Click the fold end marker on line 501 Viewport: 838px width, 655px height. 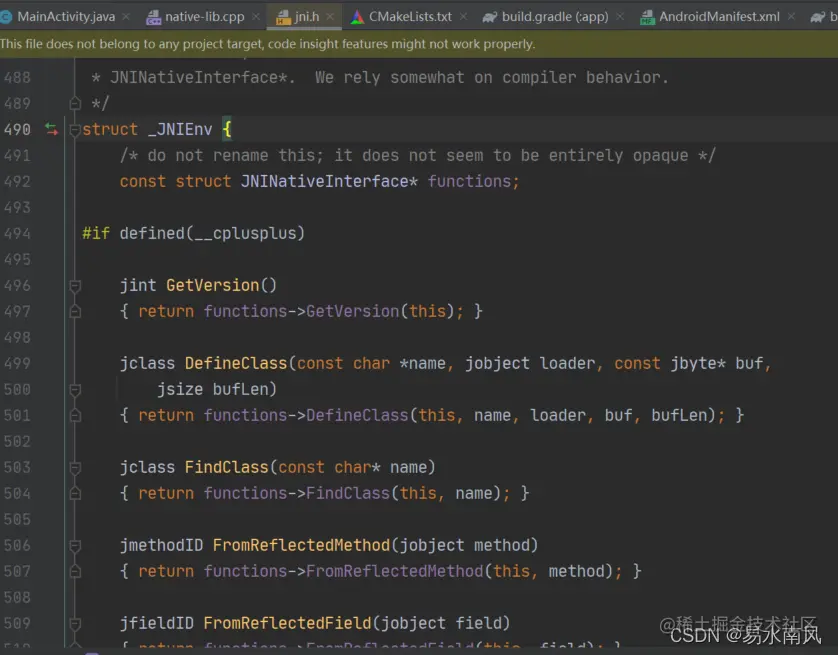pos(75,416)
